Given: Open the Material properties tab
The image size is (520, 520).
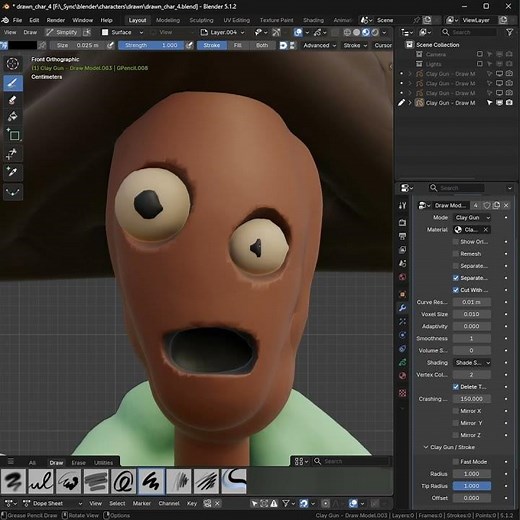Looking at the screenshot, I should click(x=402, y=376).
